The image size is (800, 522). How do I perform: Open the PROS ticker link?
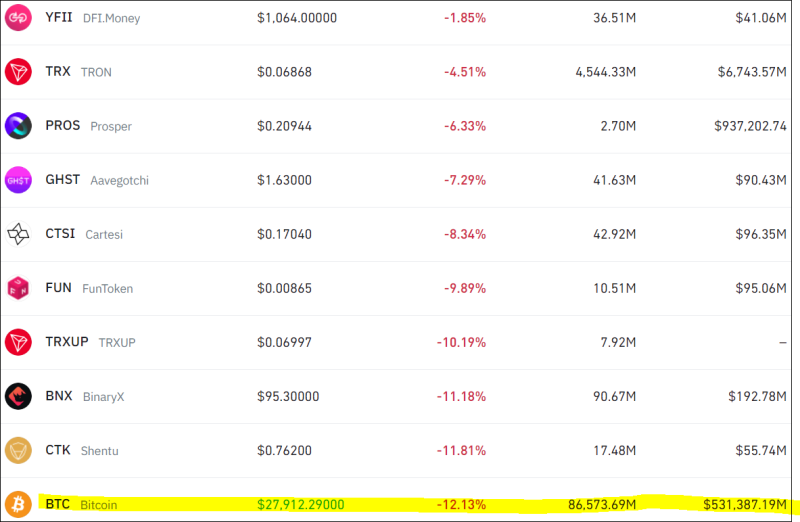(63, 126)
